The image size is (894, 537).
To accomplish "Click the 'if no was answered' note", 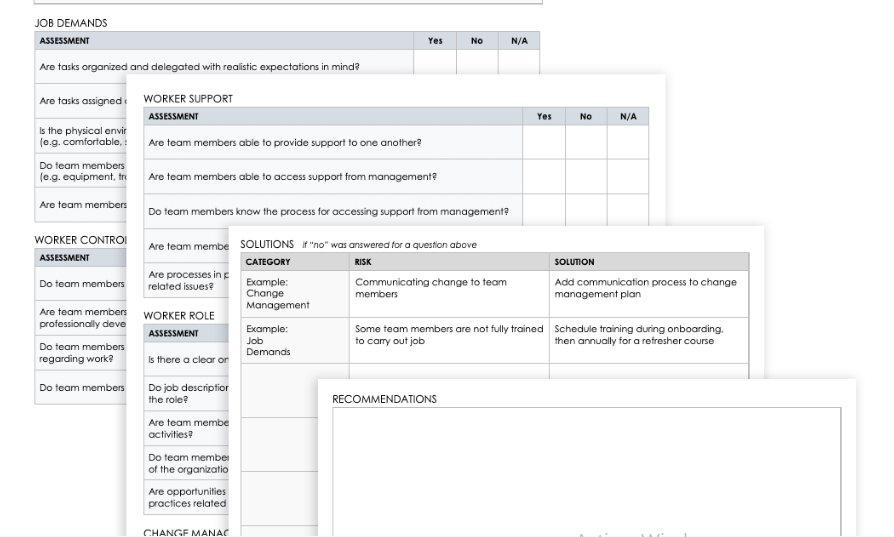I will pyautogui.click(x=389, y=245).
